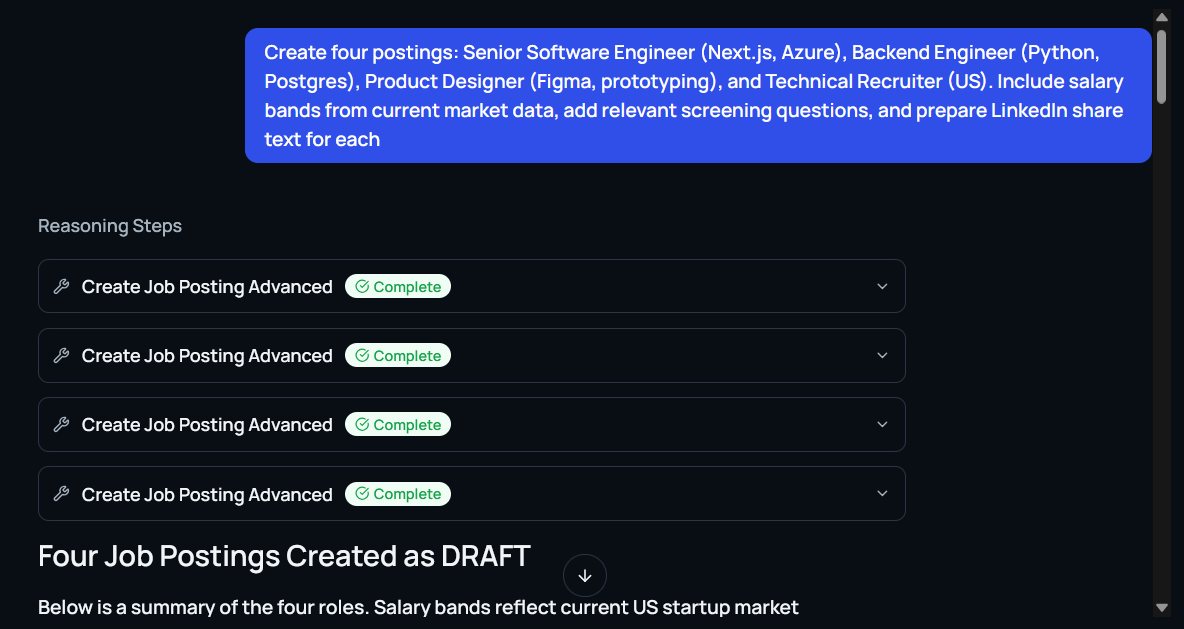This screenshot has width=1184, height=629.
Task: Click the wrench icon in the fourth reasoning step
Action: (61, 494)
